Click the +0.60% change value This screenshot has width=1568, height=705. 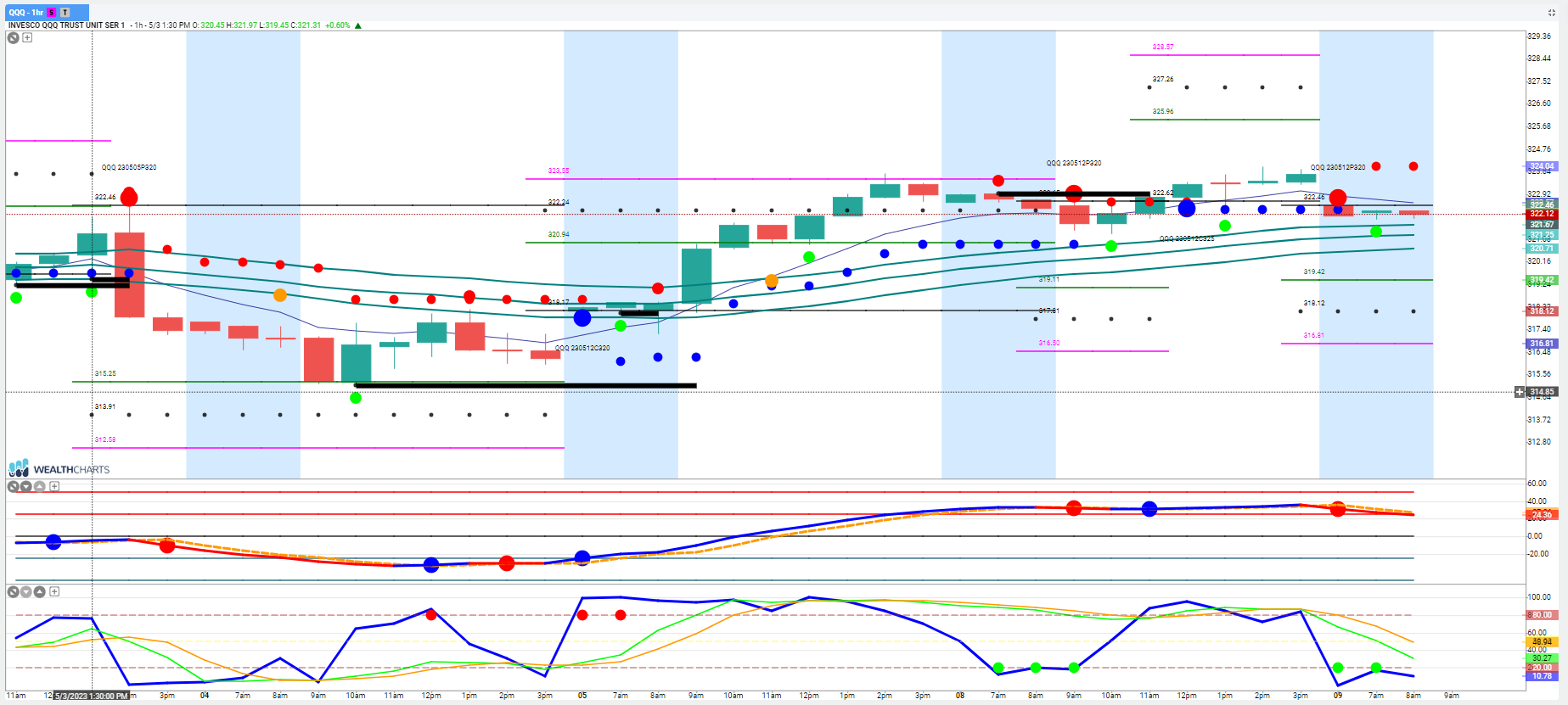click(338, 25)
